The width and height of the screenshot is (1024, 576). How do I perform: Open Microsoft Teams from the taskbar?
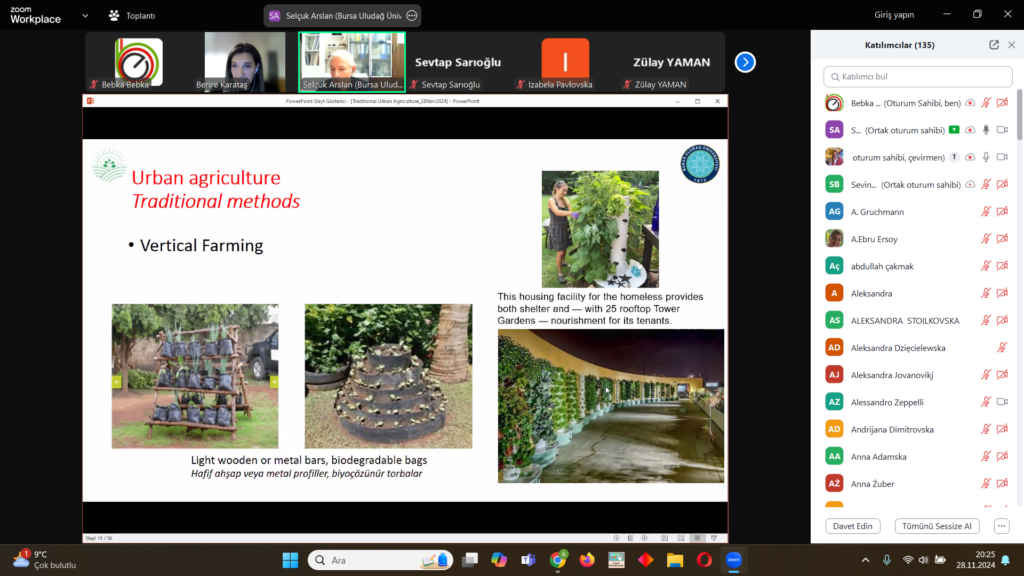[x=528, y=560]
